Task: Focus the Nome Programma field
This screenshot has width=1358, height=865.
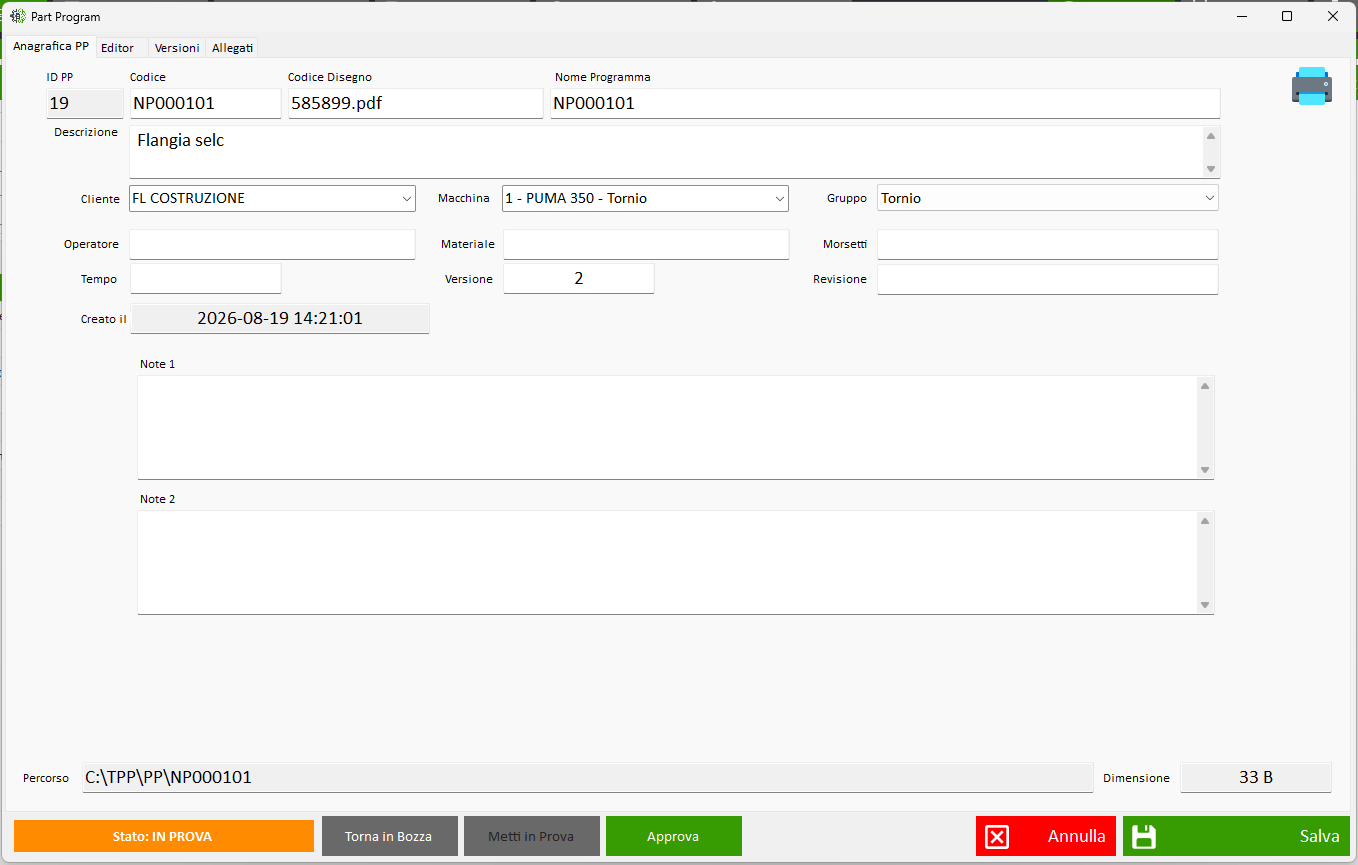Action: (x=885, y=103)
